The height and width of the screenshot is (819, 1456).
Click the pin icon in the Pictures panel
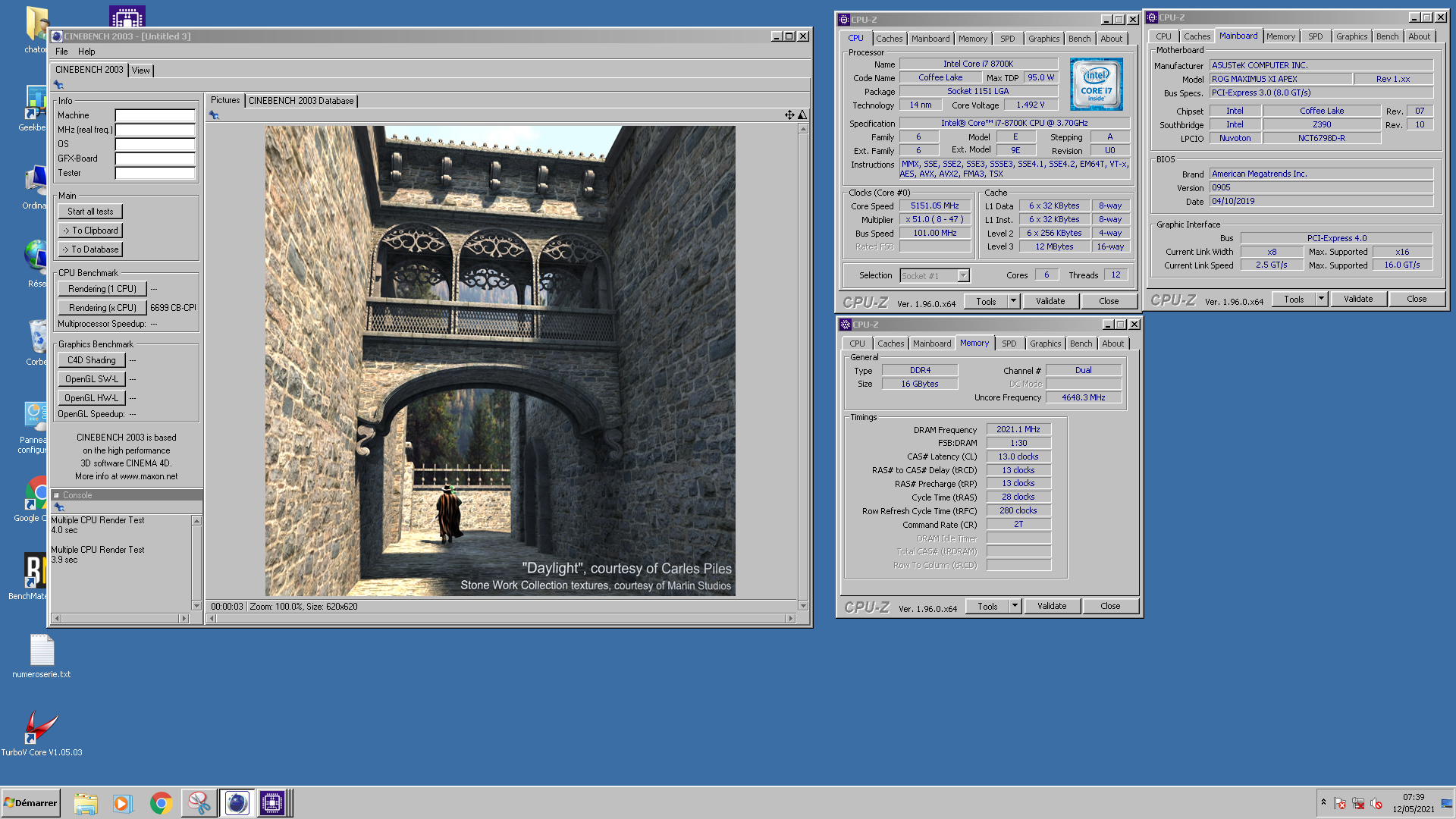tap(214, 115)
